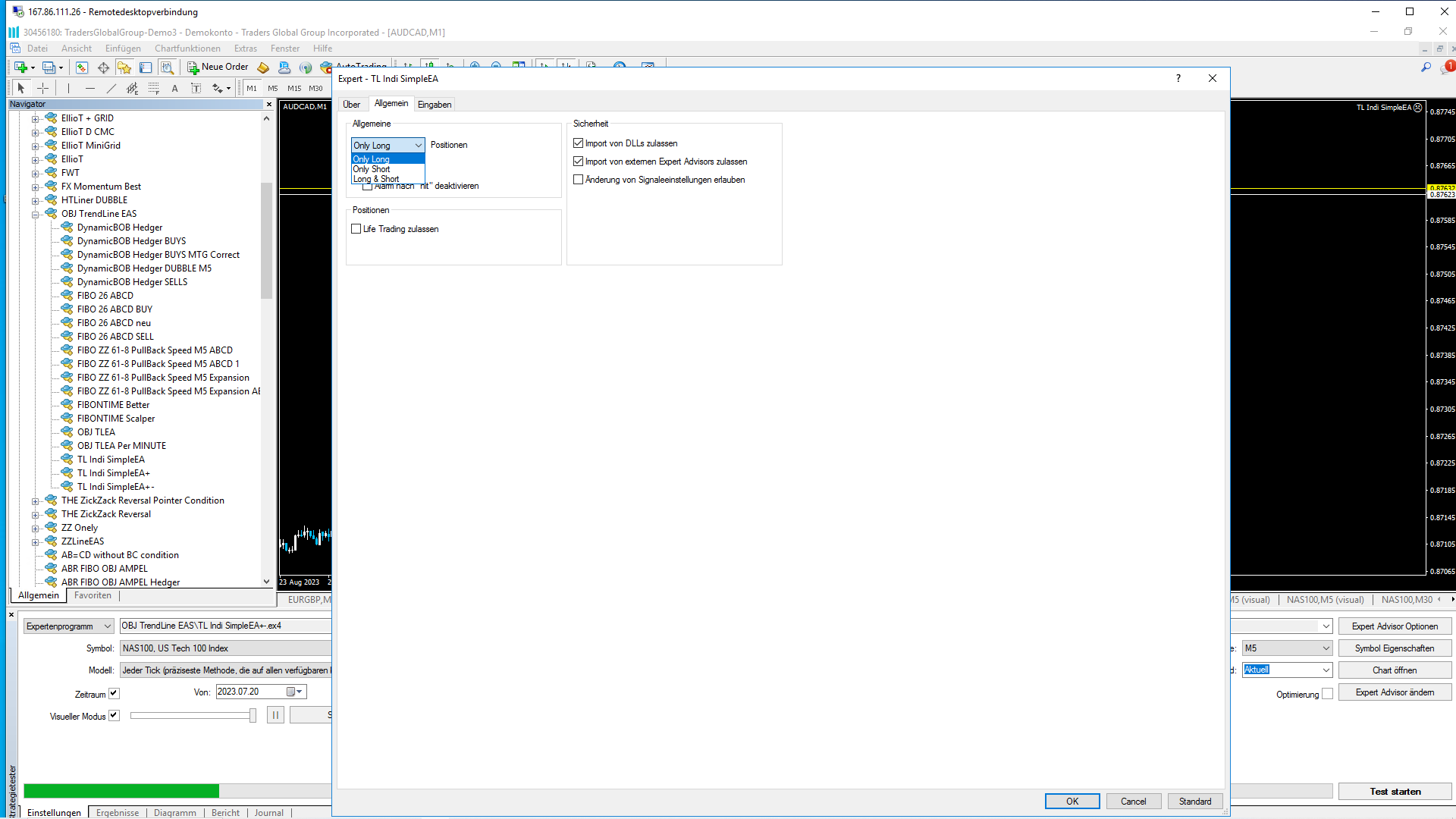
Task: Switch to the Favoriten tab in Navigator
Action: [93, 595]
